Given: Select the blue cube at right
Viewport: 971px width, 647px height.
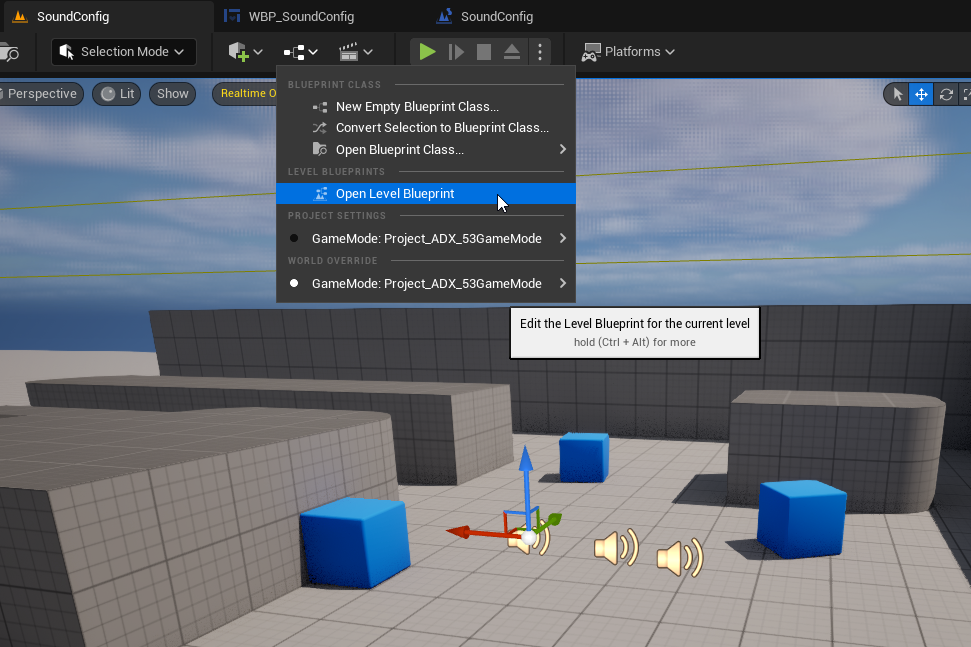Looking at the screenshot, I should coord(802,519).
